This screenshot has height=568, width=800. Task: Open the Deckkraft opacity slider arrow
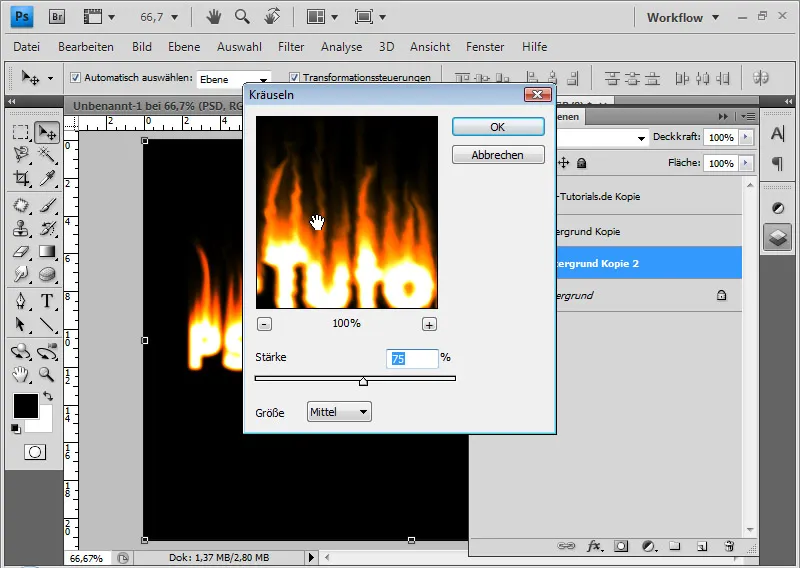tap(746, 137)
